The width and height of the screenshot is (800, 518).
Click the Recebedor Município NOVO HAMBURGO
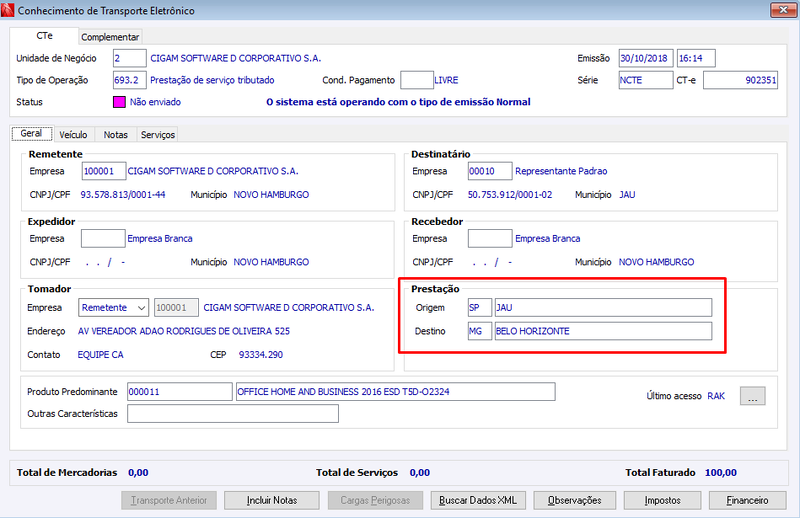pyautogui.click(x=657, y=262)
